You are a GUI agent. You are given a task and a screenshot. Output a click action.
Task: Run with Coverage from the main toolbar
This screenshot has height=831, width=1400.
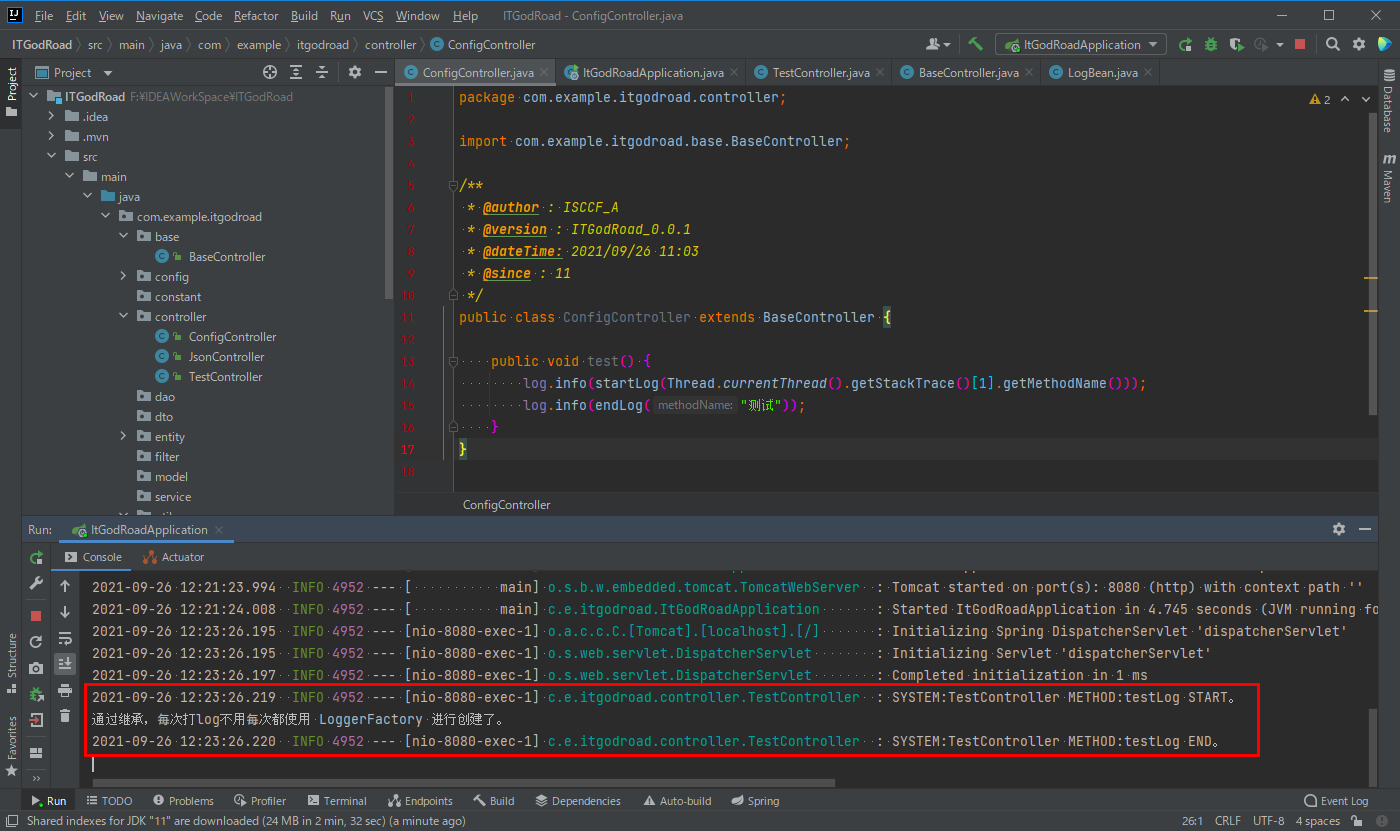point(1237,44)
